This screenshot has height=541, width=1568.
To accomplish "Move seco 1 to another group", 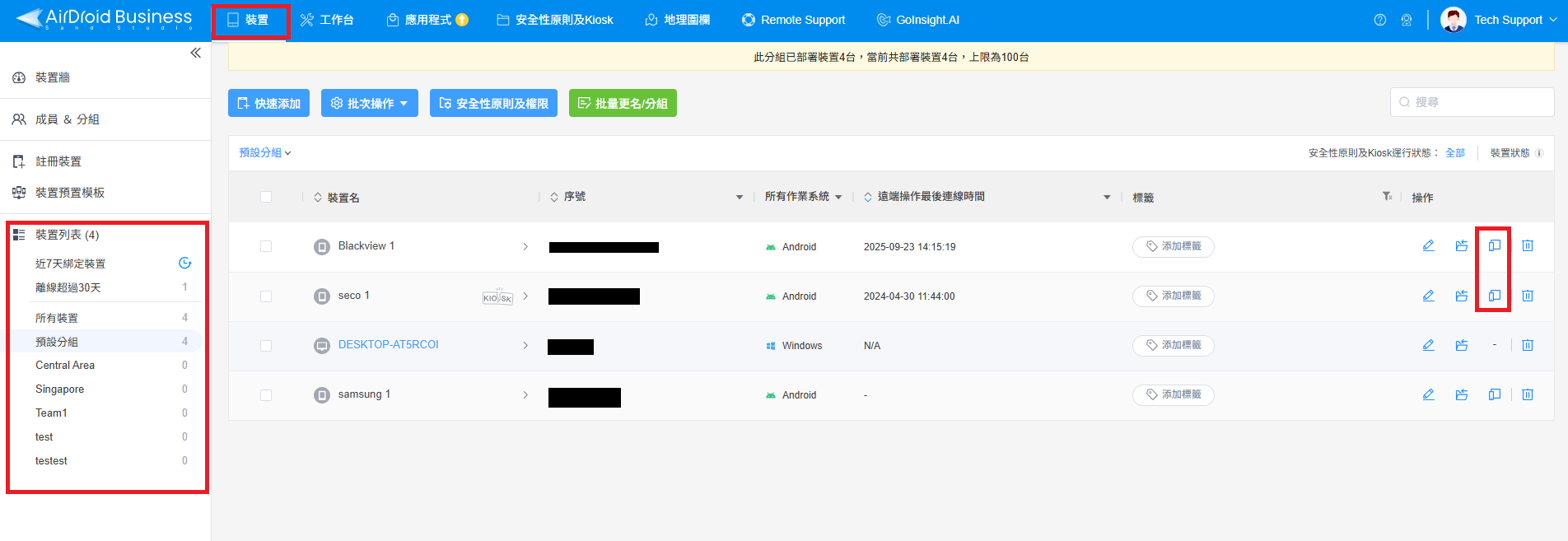I will 1462,296.
